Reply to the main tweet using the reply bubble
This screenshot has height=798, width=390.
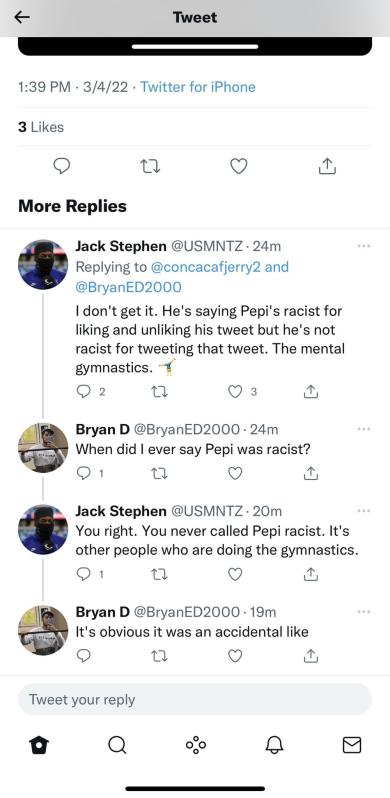point(62,166)
